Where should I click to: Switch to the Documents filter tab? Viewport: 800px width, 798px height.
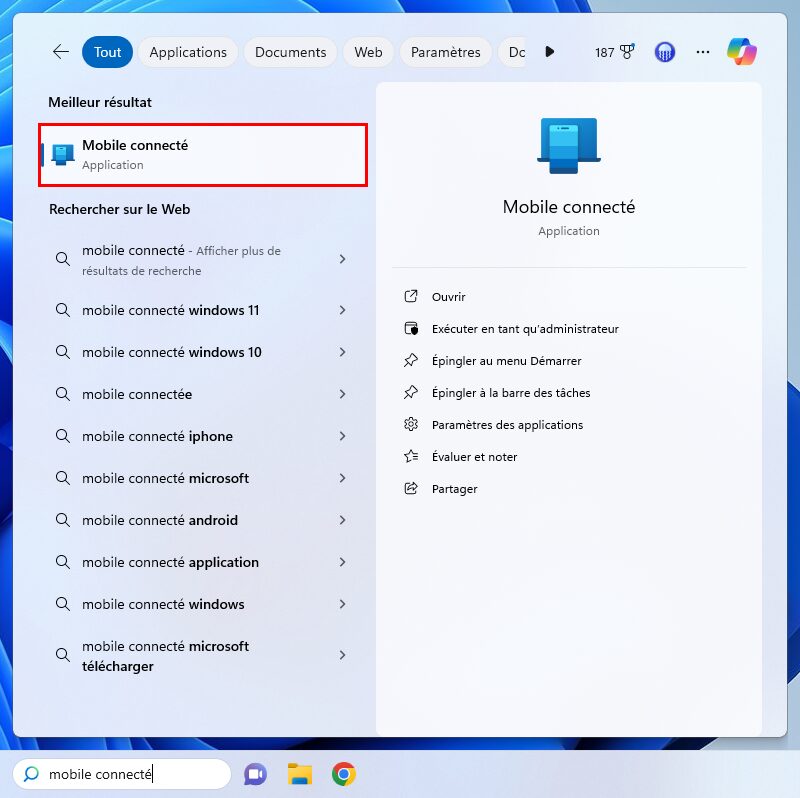click(290, 52)
